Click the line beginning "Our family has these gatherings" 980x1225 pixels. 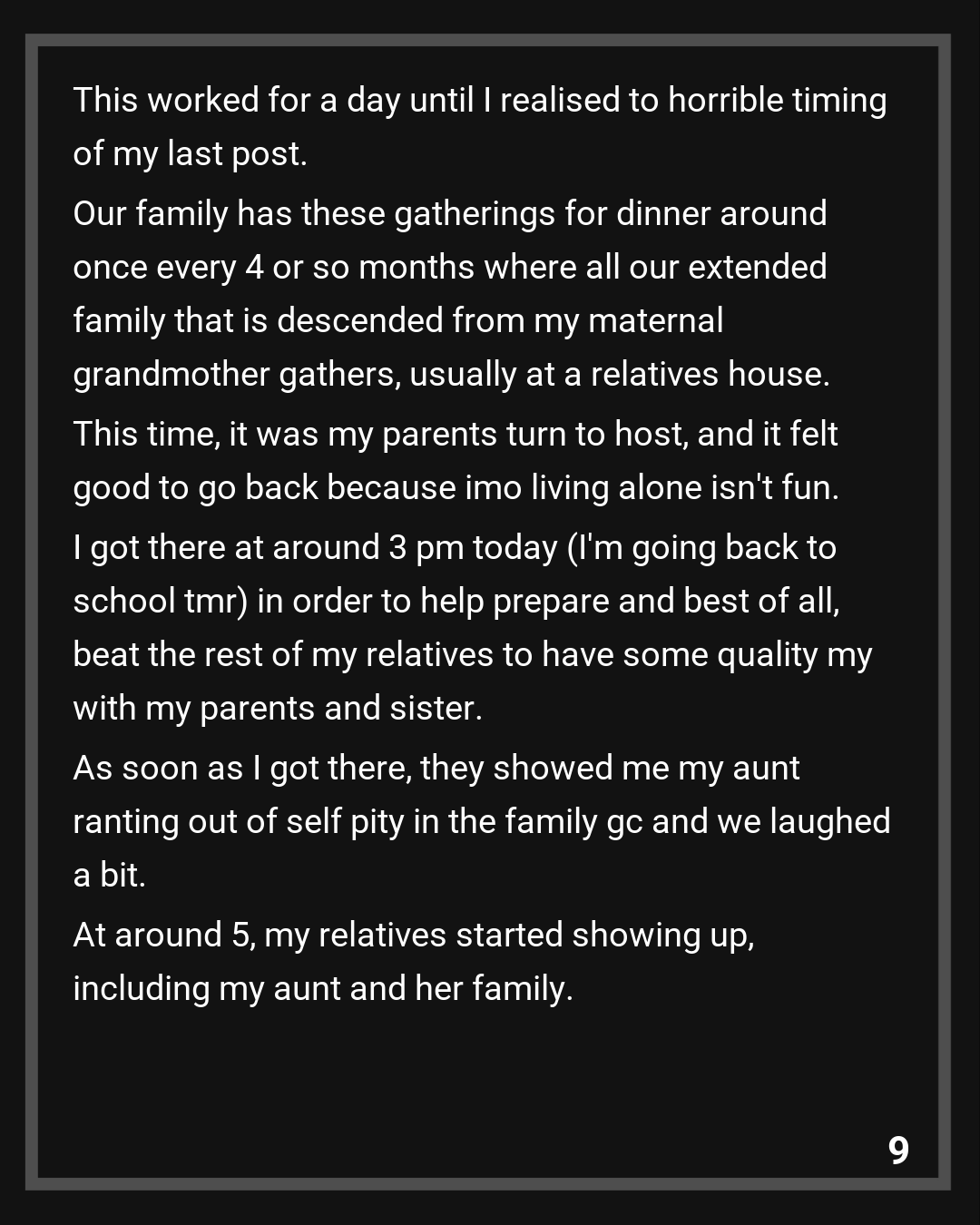(x=450, y=214)
